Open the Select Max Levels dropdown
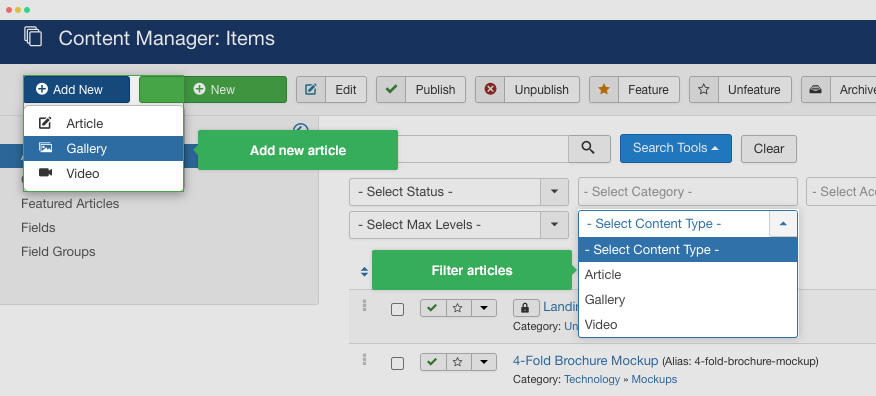Image resolution: width=876 pixels, height=396 pixels. click(458, 225)
